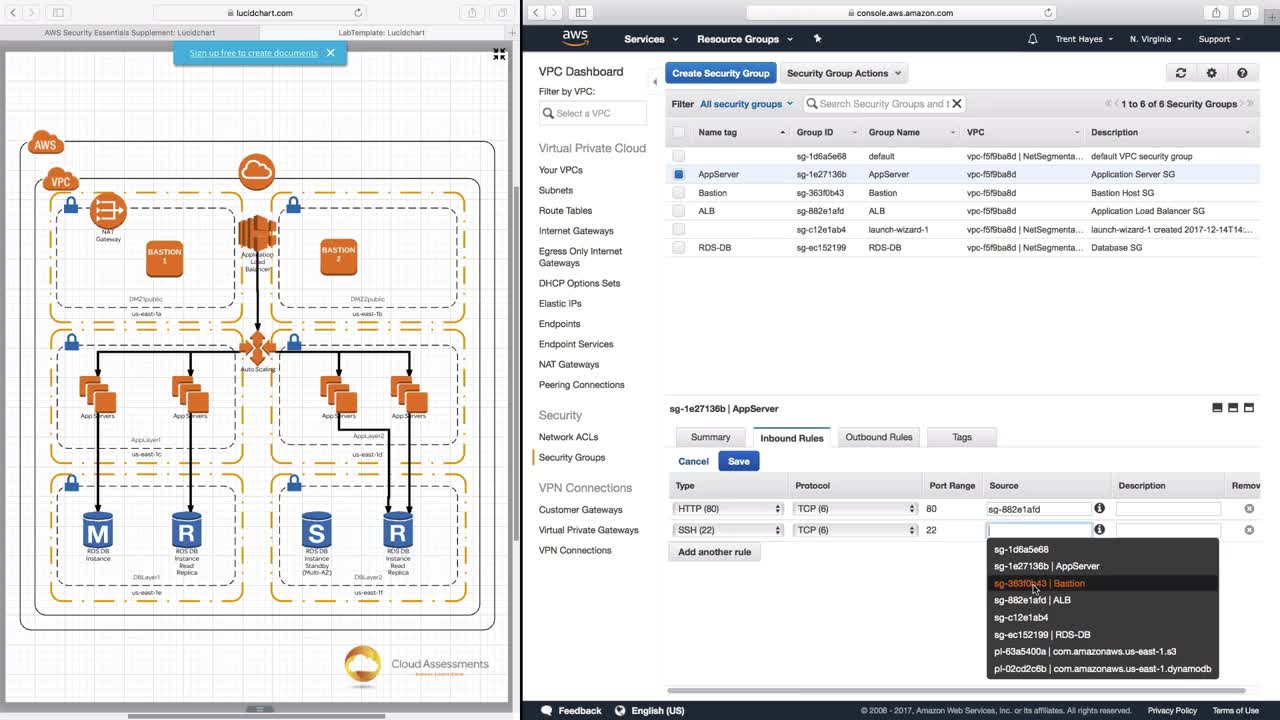Open the help question mark icon

1242,73
